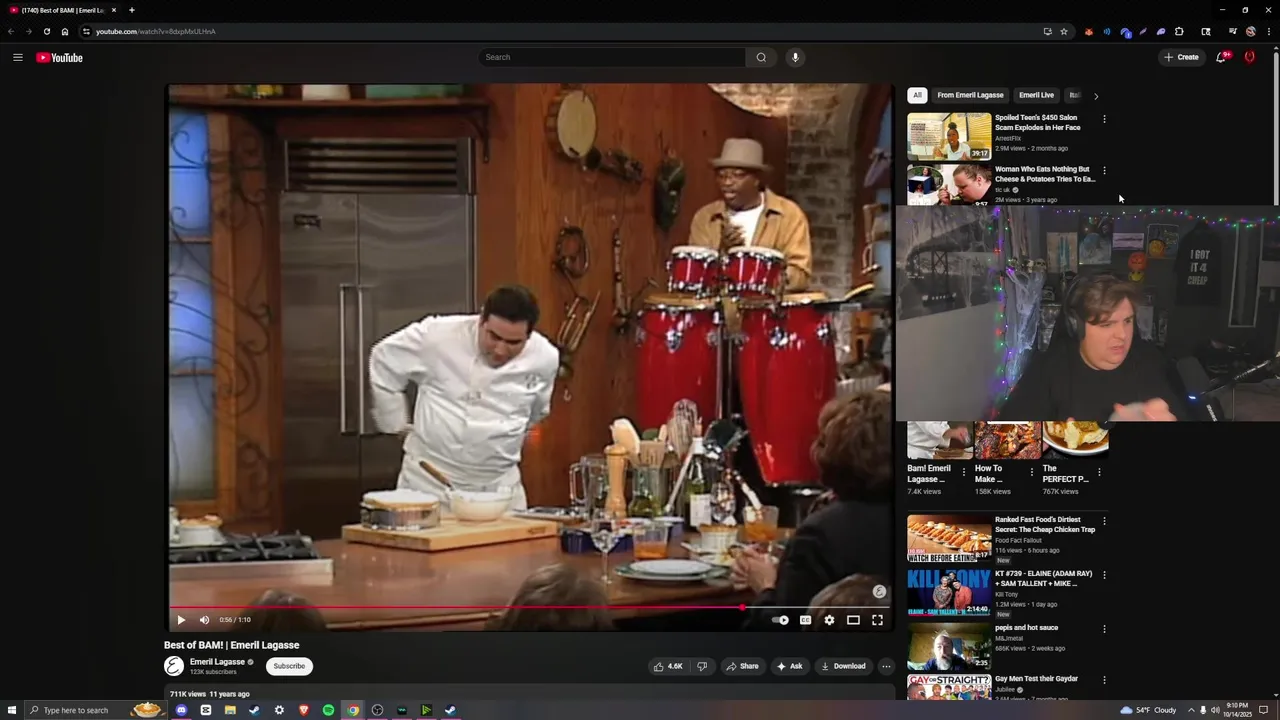This screenshot has width=1280, height=720.
Task: Select From Emeril Lagasse filter chip
Action: 970,95
